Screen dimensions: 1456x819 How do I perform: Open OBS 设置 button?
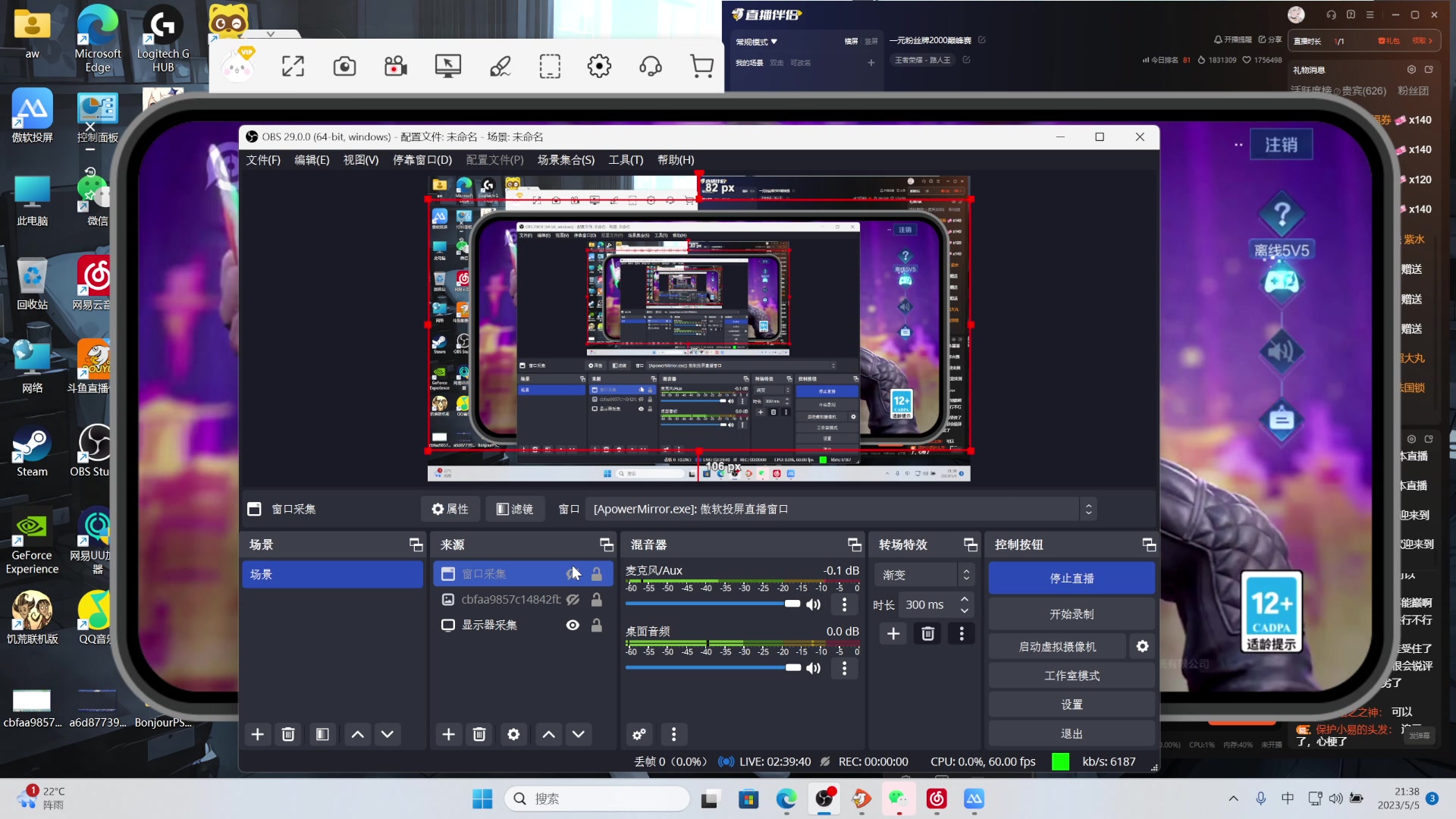pyautogui.click(x=1072, y=704)
